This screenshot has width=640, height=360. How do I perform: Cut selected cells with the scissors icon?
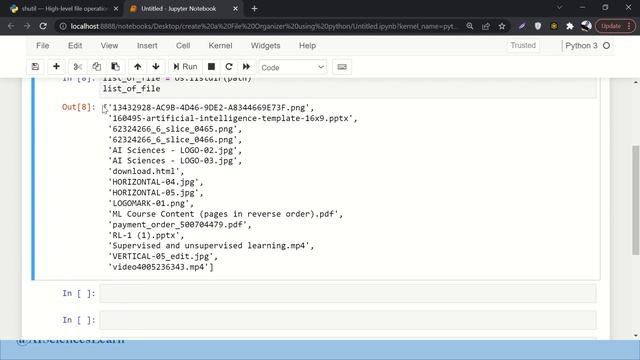[x=78, y=67]
